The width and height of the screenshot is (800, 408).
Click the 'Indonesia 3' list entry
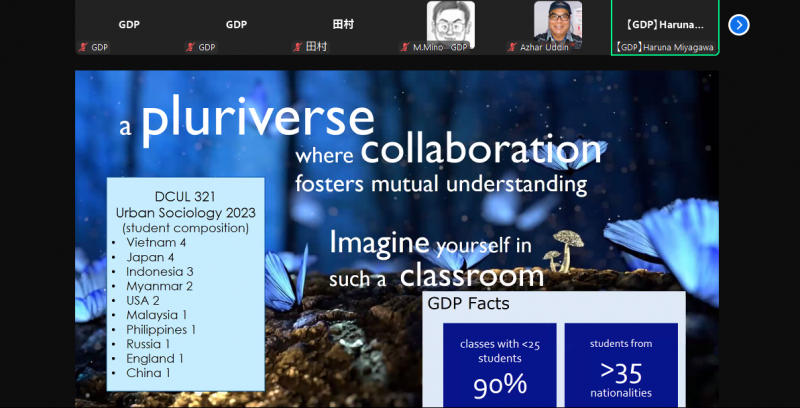160,272
